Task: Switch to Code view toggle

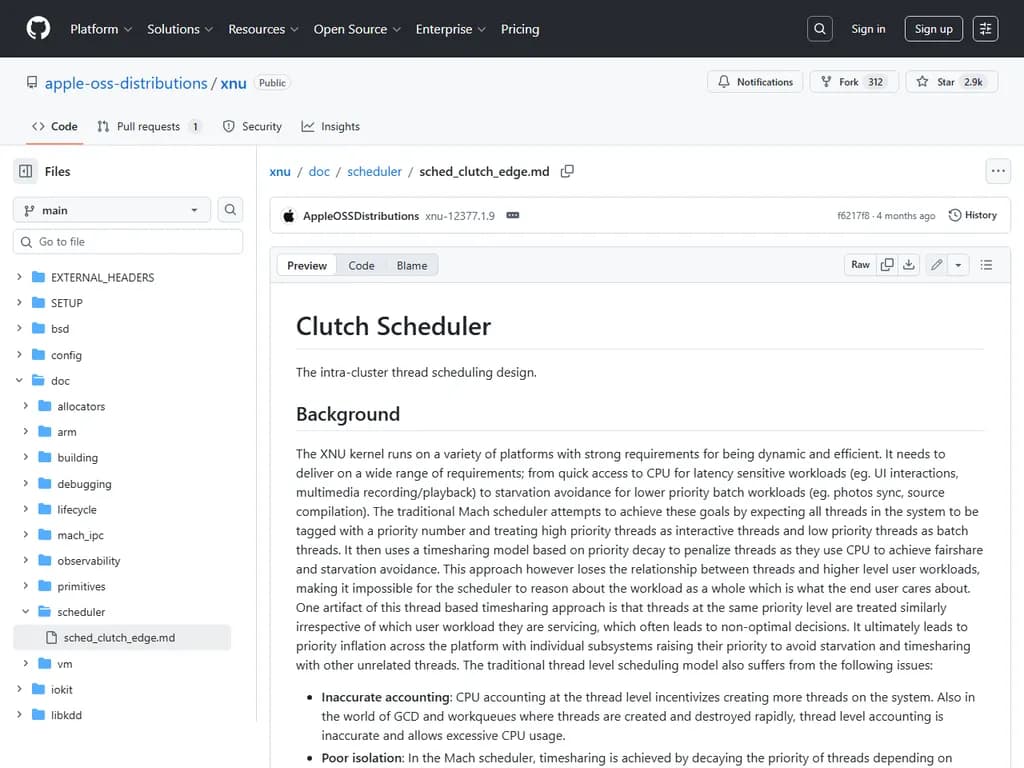Action: tap(361, 265)
